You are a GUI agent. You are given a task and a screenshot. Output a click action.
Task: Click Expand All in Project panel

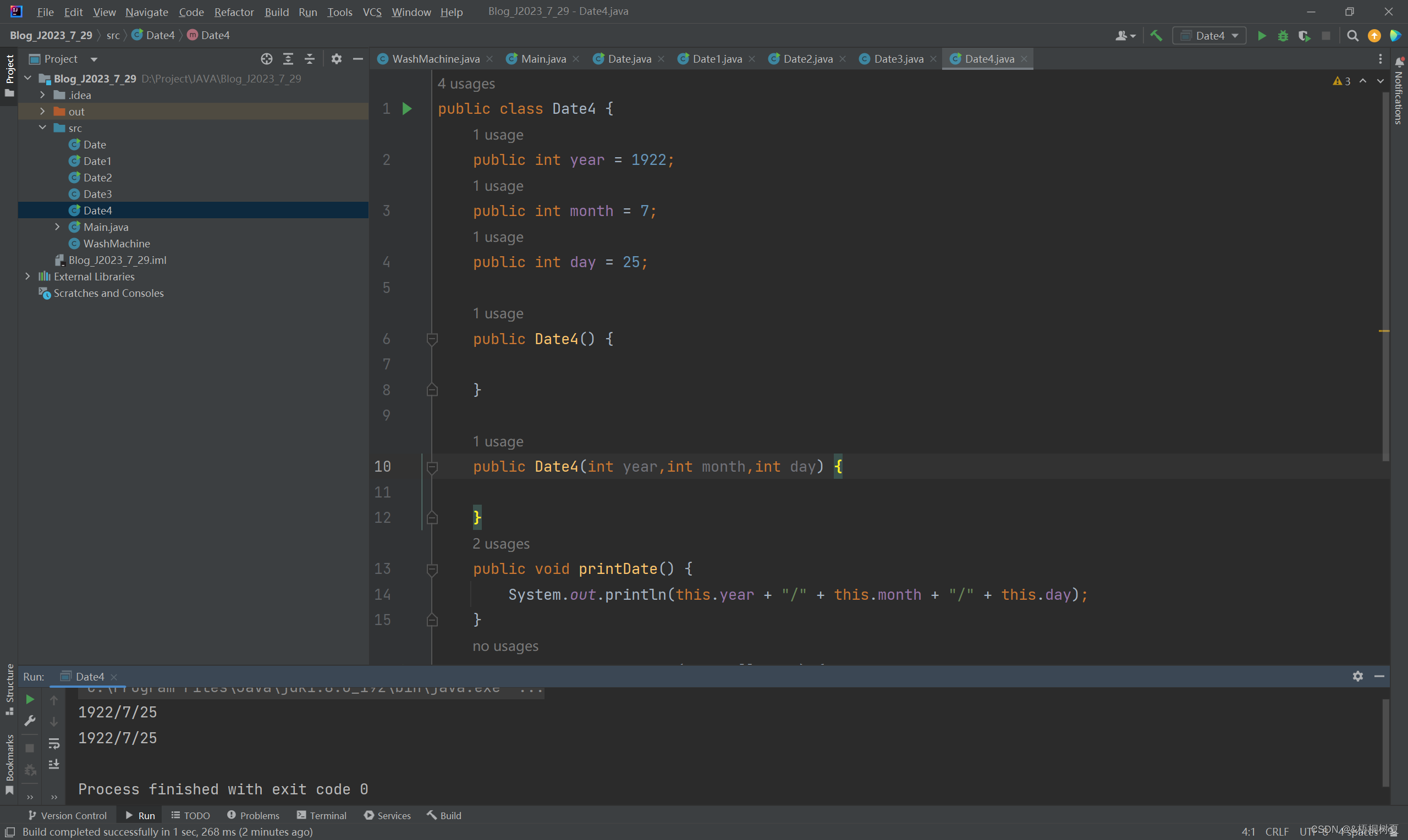point(288,59)
